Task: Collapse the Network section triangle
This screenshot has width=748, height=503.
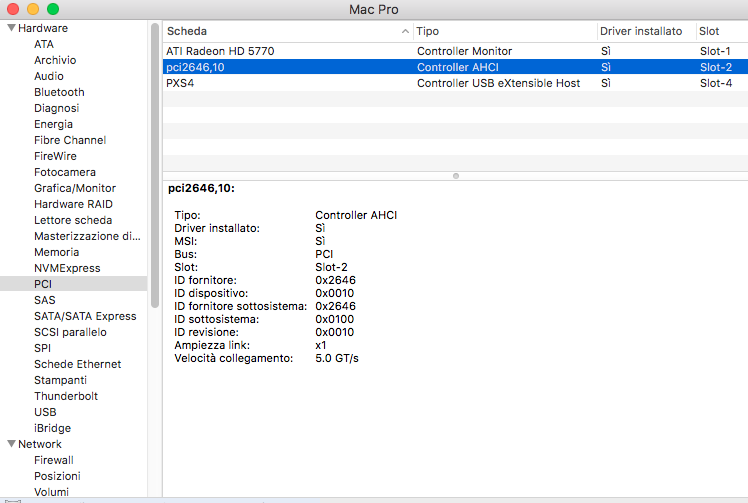Action: [11, 444]
